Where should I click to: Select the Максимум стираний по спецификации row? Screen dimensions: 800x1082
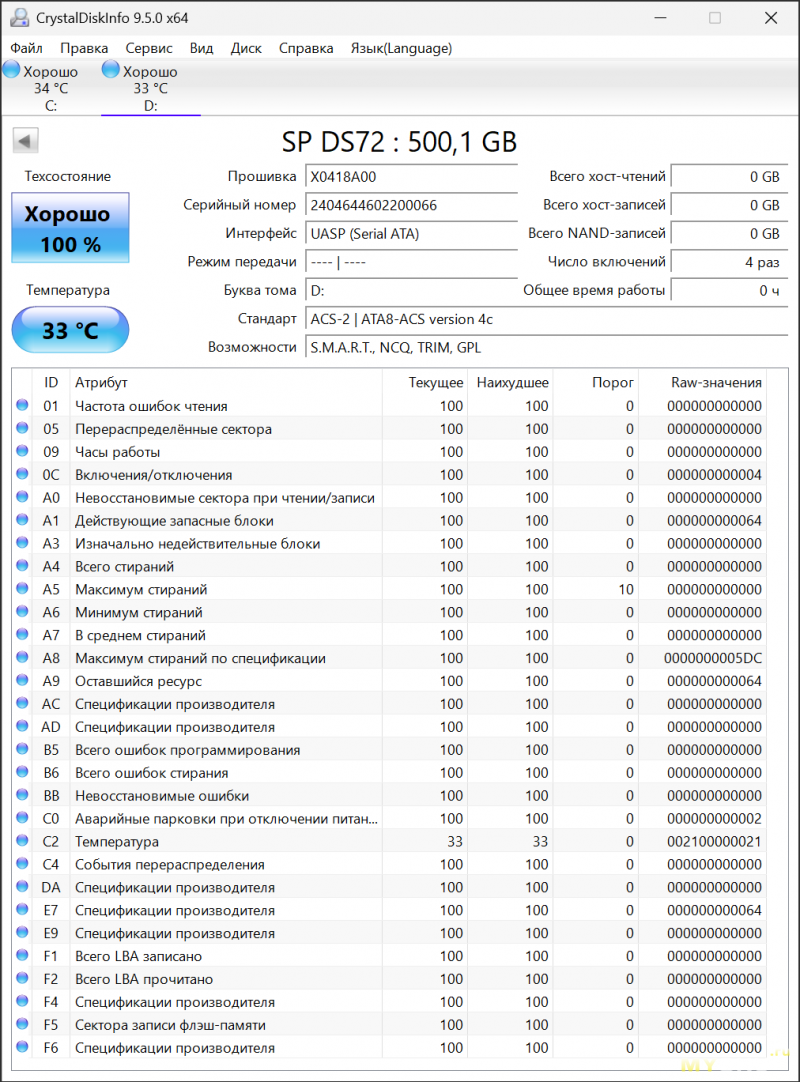[390, 658]
